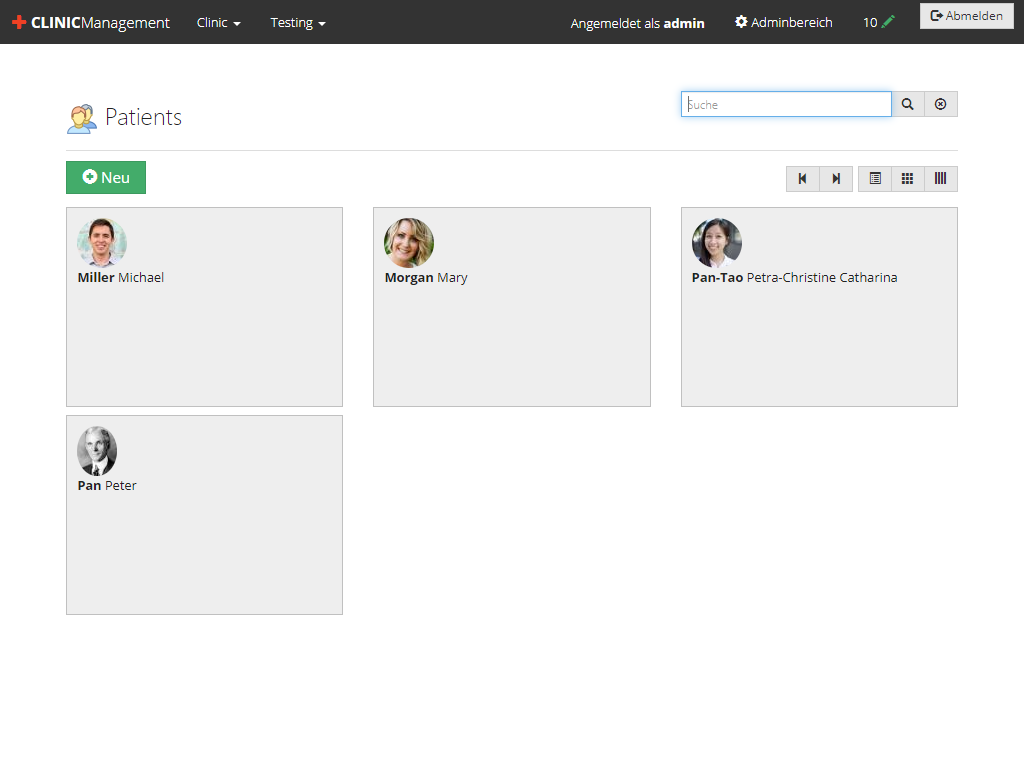The width and height of the screenshot is (1024, 768).
Task: Open Miller Michael's photo
Action: click(102, 243)
